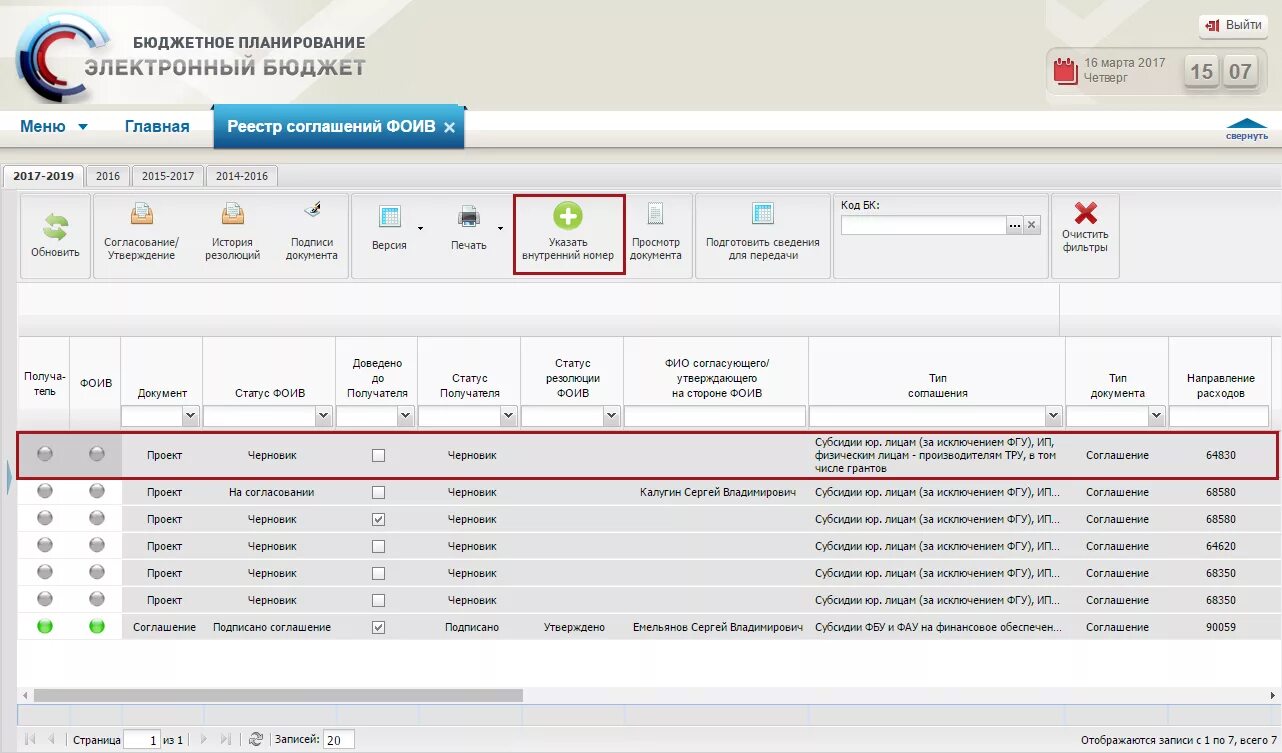1282x753 pixels.
Task: Click the left side panel expand arrow
Action: 10,480
